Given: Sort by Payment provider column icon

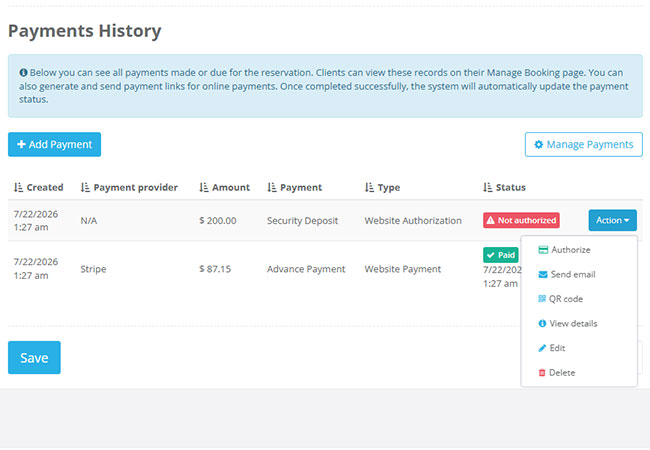Looking at the screenshot, I should pyautogui.click(x=85, y=187).
